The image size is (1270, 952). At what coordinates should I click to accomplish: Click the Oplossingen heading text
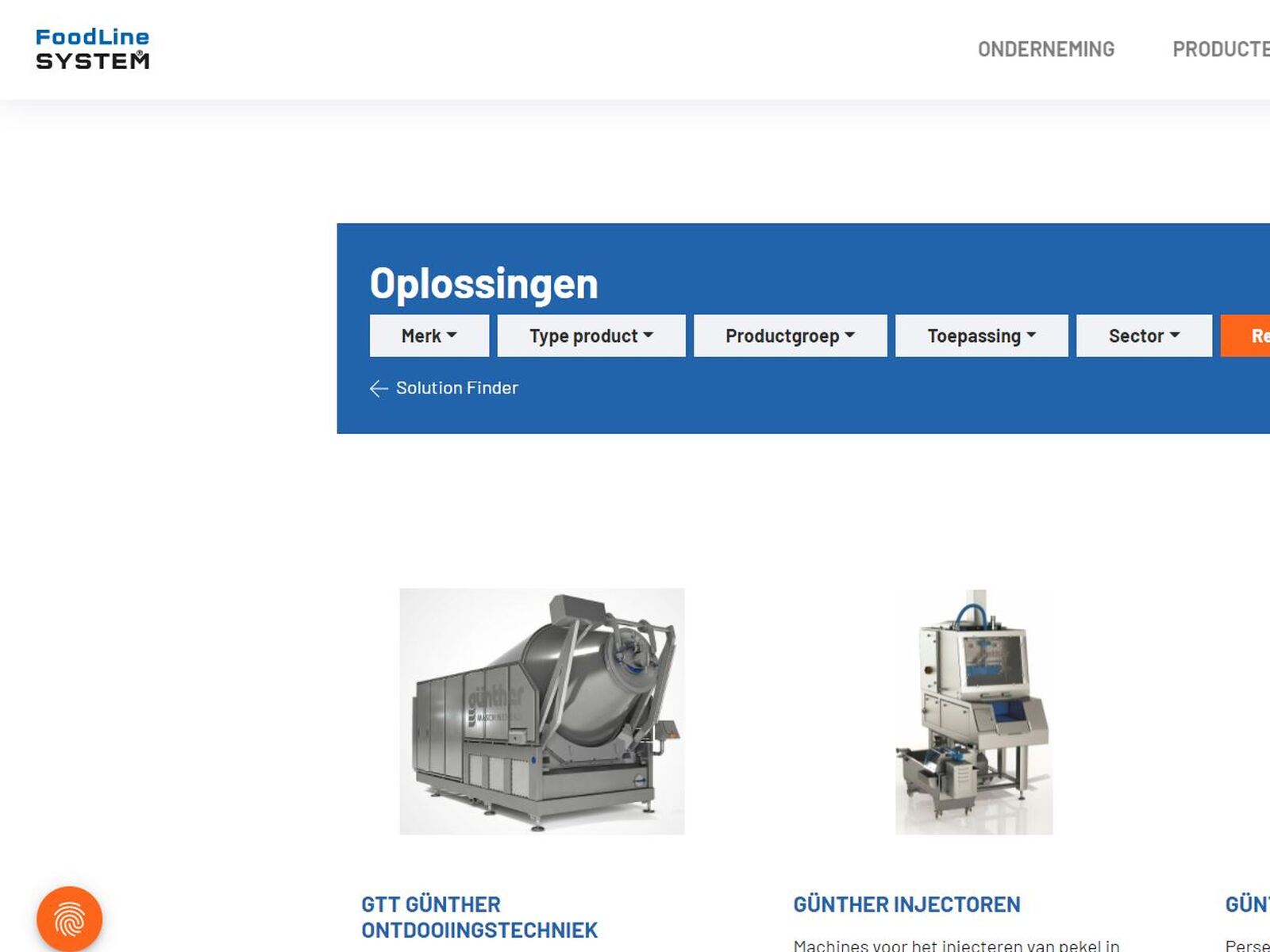tap(484, 284)
